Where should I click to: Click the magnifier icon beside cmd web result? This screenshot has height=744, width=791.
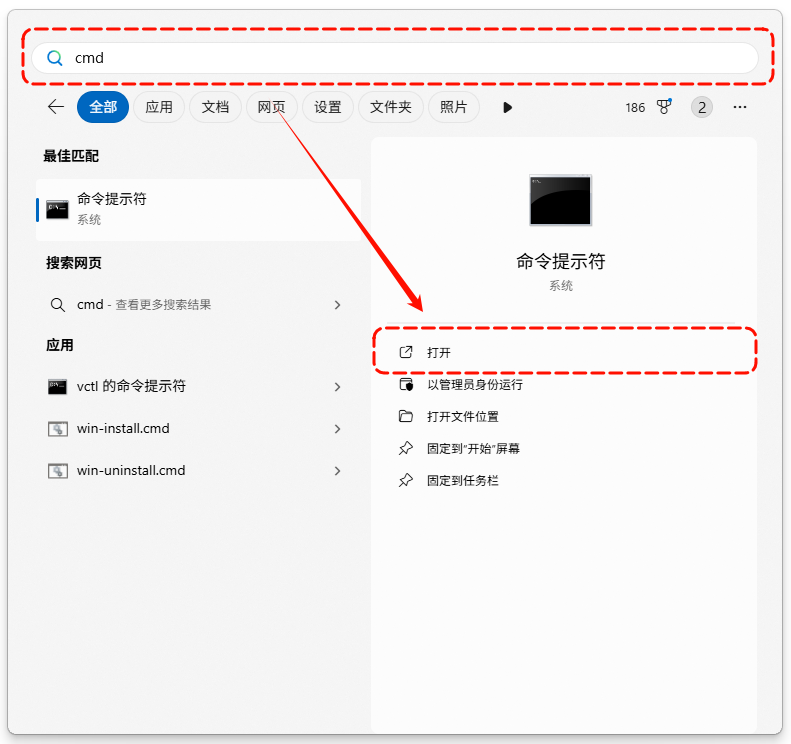(58, 305)
